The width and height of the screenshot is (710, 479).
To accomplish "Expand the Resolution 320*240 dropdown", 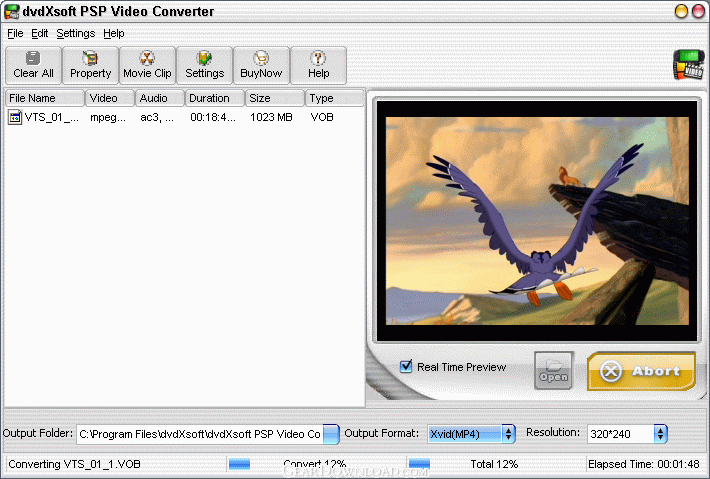I will point(661,434).
